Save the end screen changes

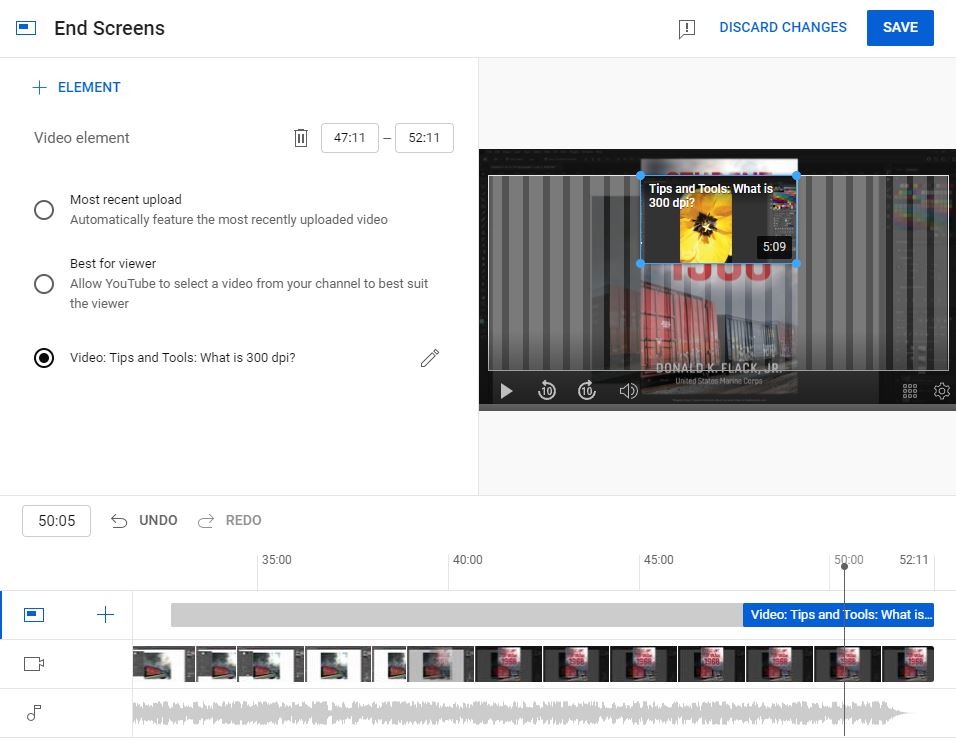click(x=900, y=27)
